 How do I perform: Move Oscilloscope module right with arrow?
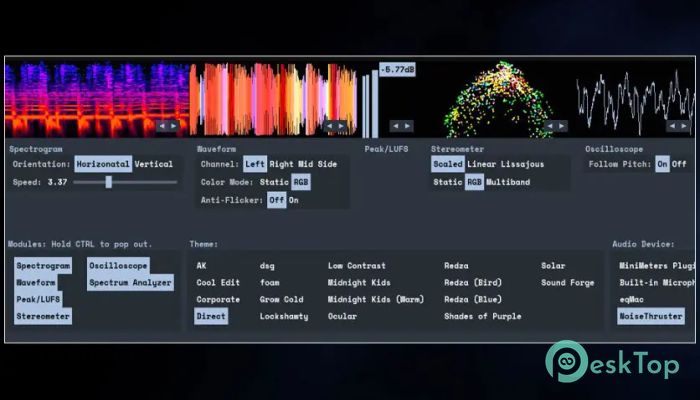tap(684, 126)
